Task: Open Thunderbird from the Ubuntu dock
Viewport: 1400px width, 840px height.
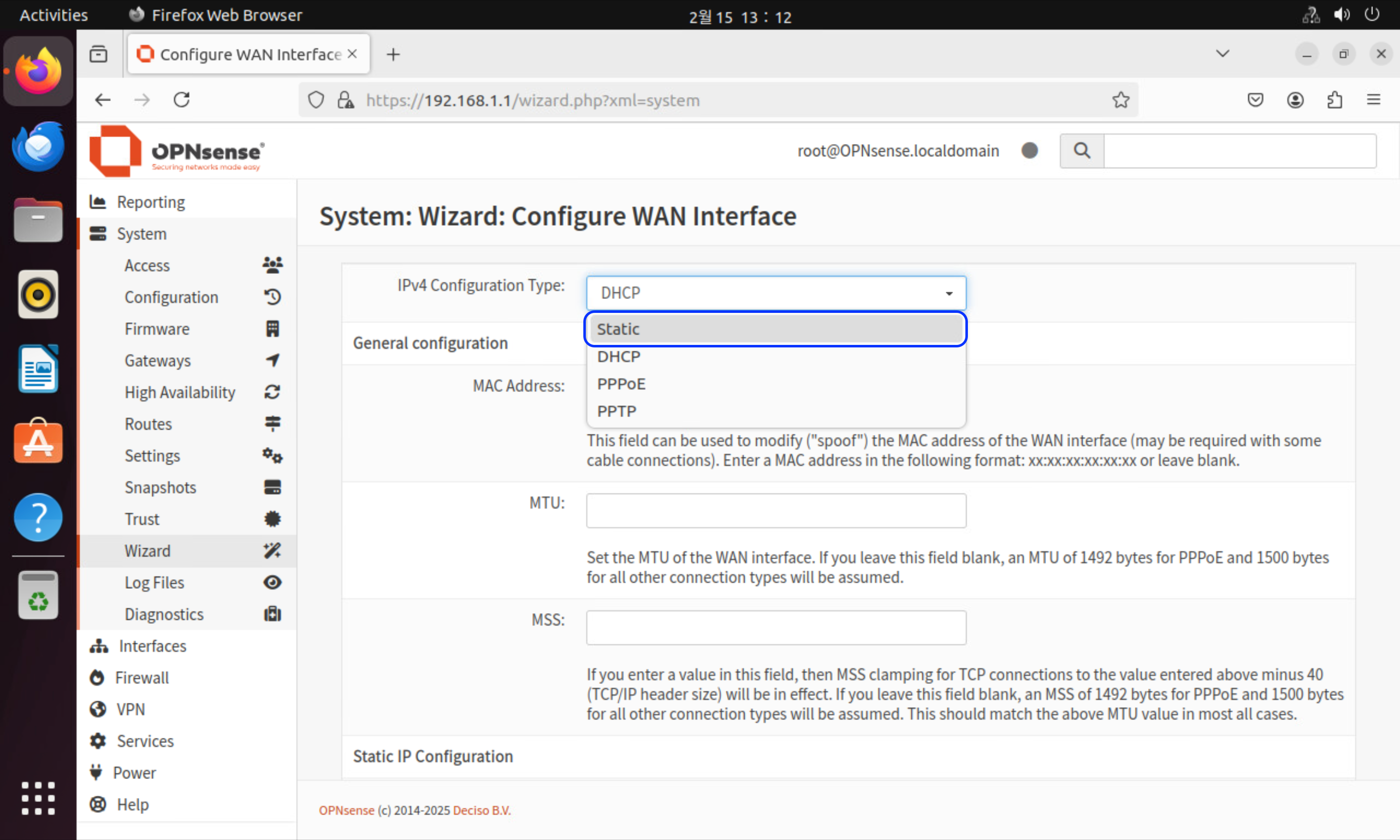Action: click(x=38, y=146)
